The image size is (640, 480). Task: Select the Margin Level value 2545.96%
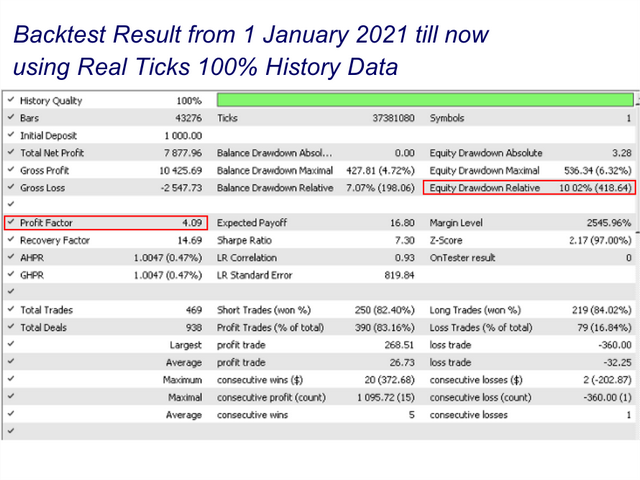[609, 223]
